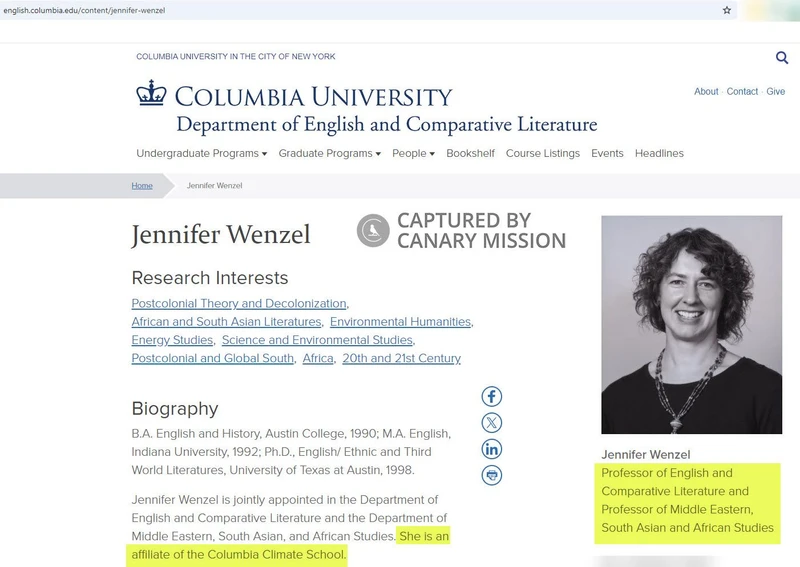Click the Jennifer Wenzel name under the photo
This screenshot has width=800, height=567.
[x=646, y=455]
